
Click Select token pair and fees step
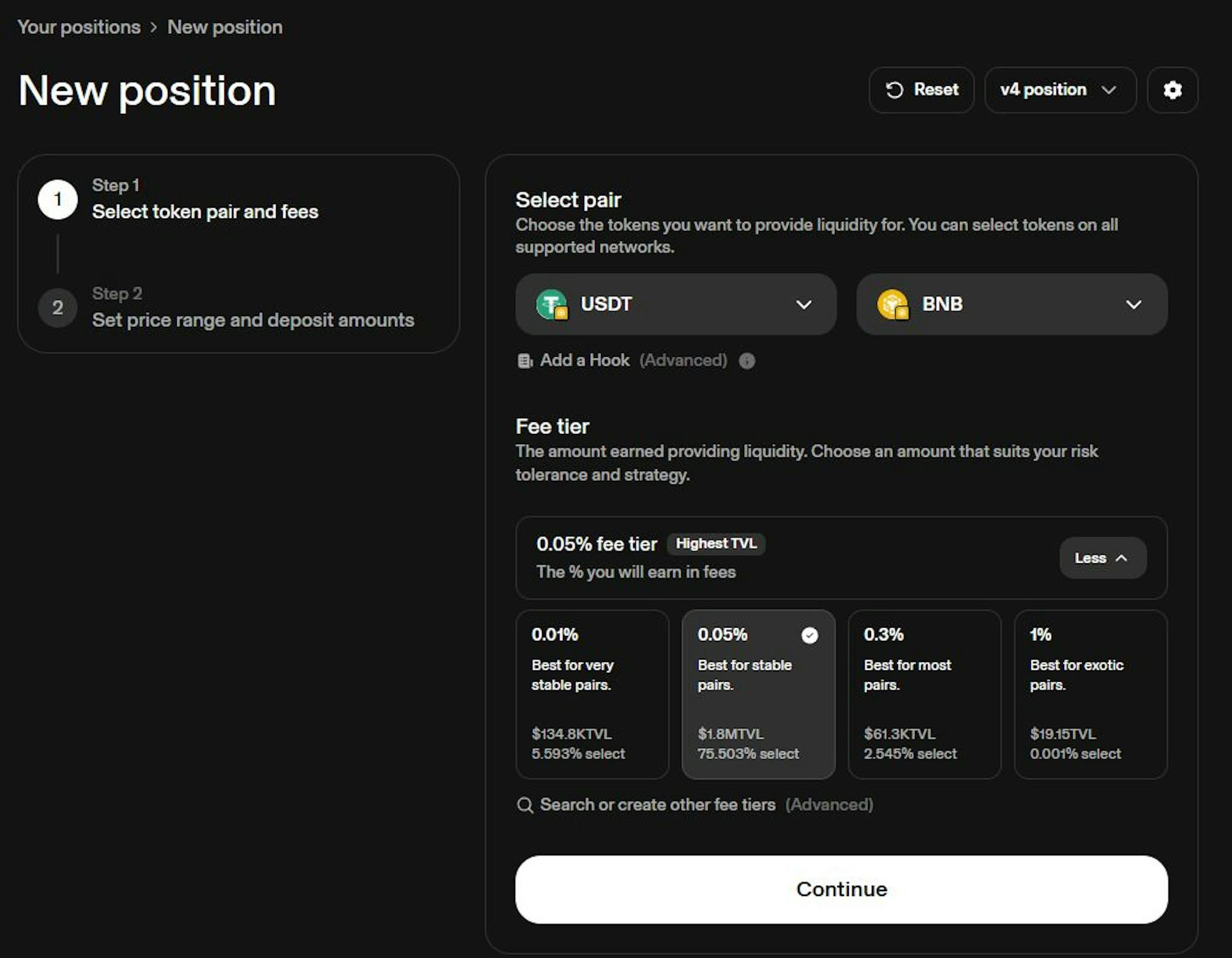tap(205, 212)
